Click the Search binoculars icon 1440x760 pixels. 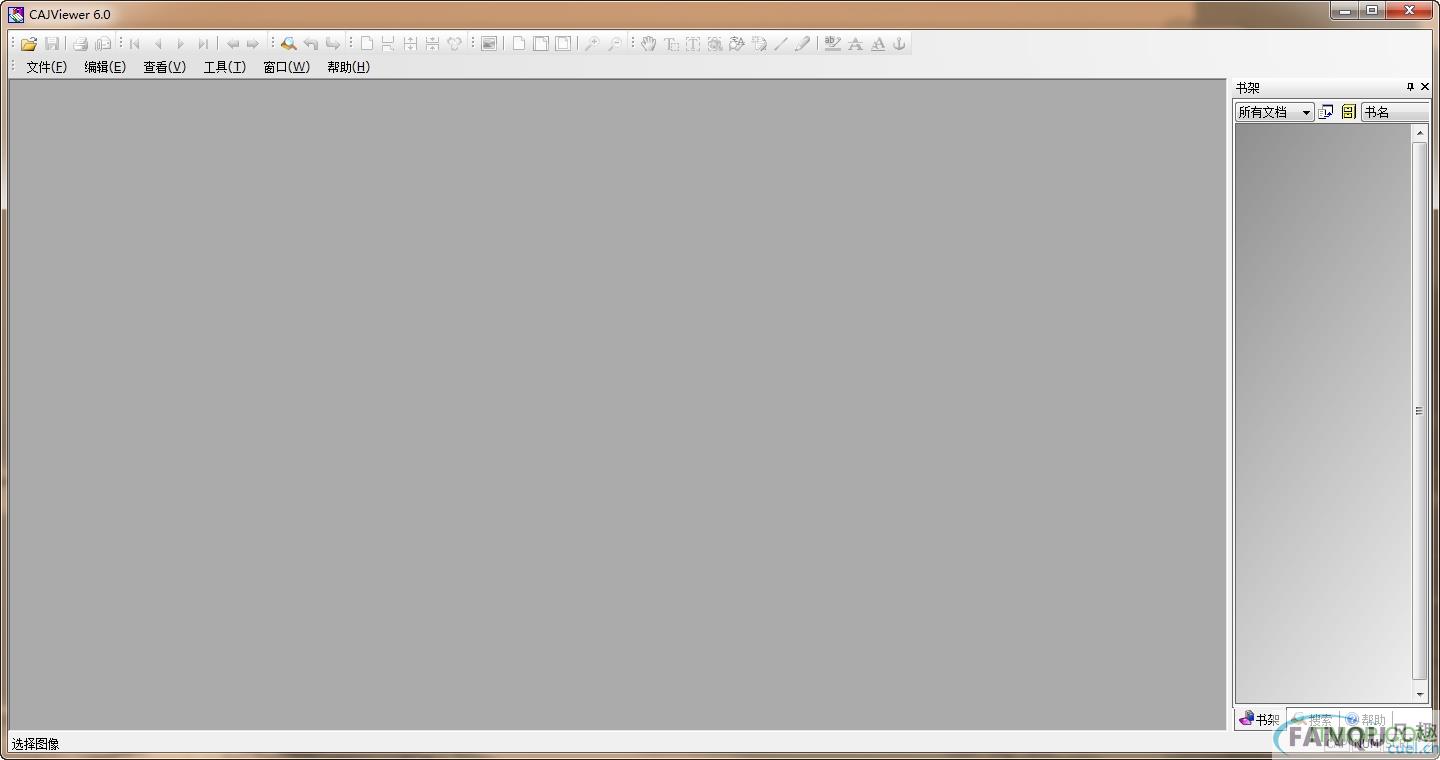point(288,44)
